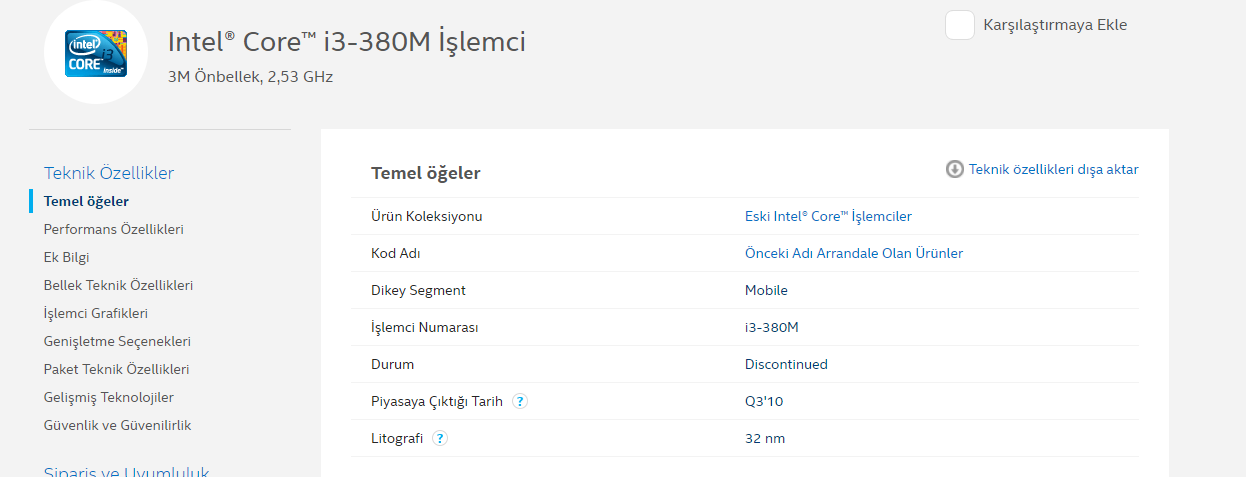Screen dimensions: 1246x477
Task: Select Genişletme Seçenekleri in sidebar
Action: [117, 341]
